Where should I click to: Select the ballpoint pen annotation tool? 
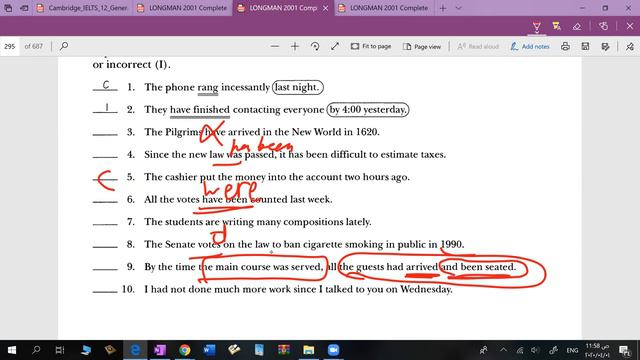[536, 27]
